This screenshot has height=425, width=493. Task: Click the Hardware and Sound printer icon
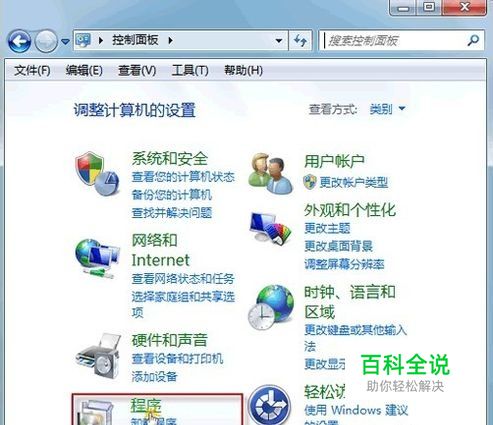pos(98,355)
